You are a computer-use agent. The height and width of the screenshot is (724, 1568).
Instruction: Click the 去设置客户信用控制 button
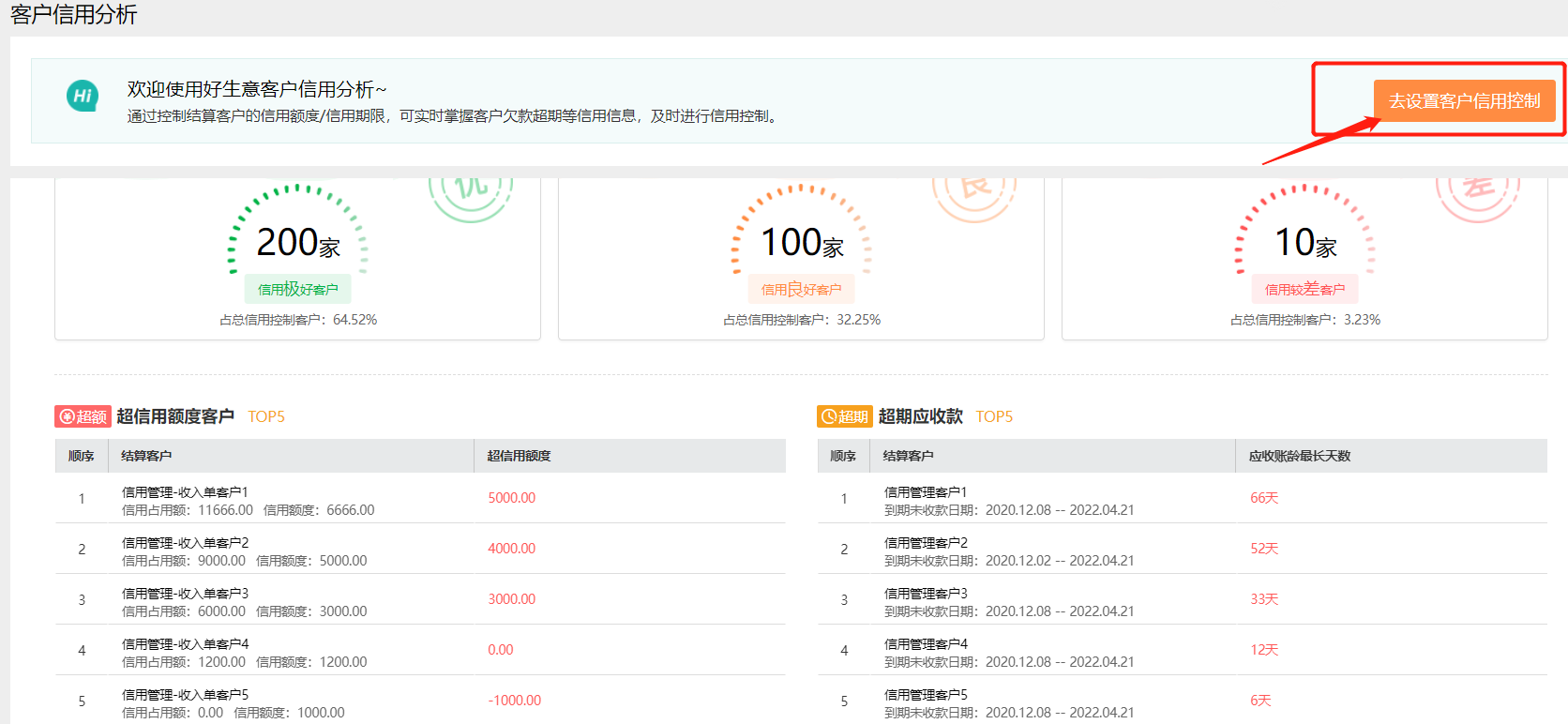point(1464,100)
